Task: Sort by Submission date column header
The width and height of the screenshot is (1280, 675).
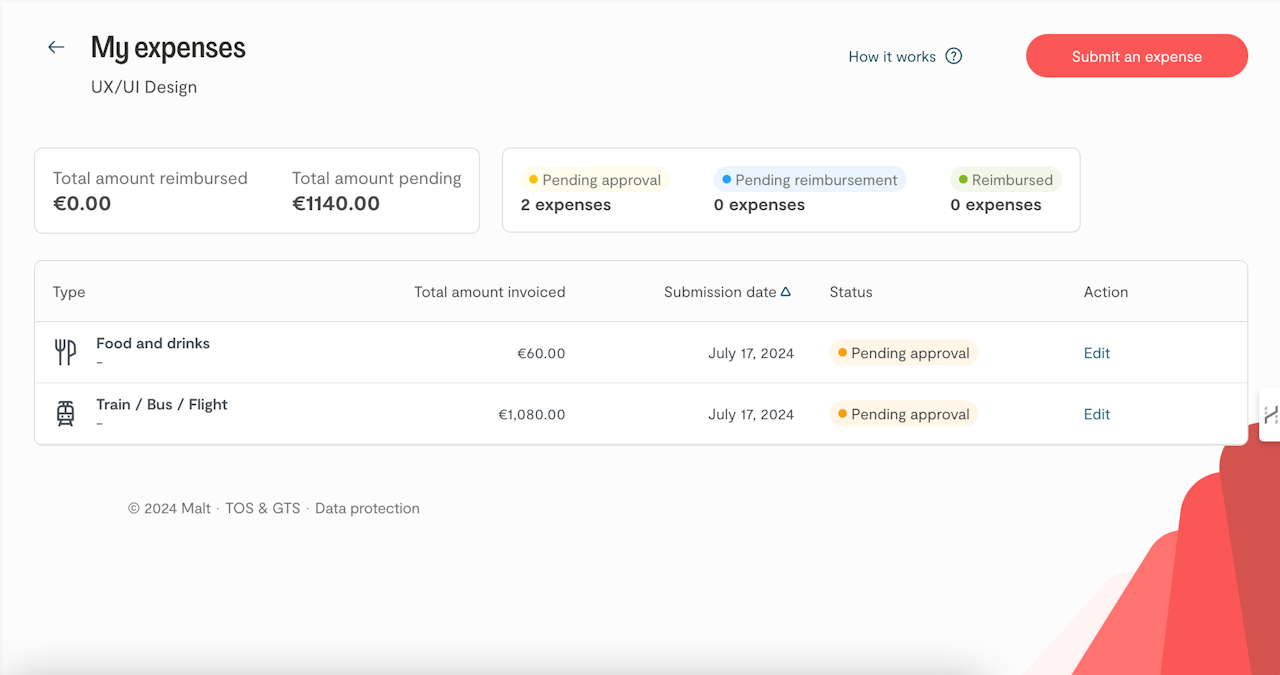Action: (720, 292)
